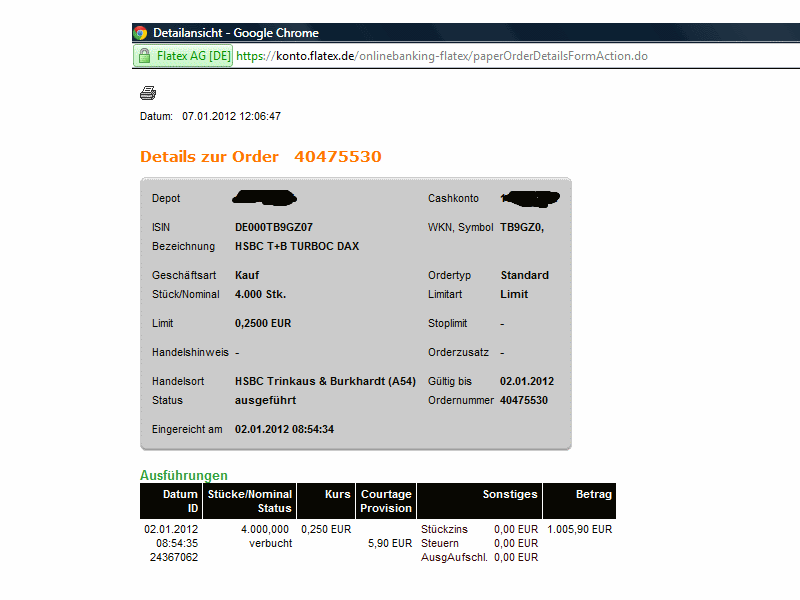
Task: Click the 'Stücke/Nominal Status' column header
Action: click(x=249, y=501)
